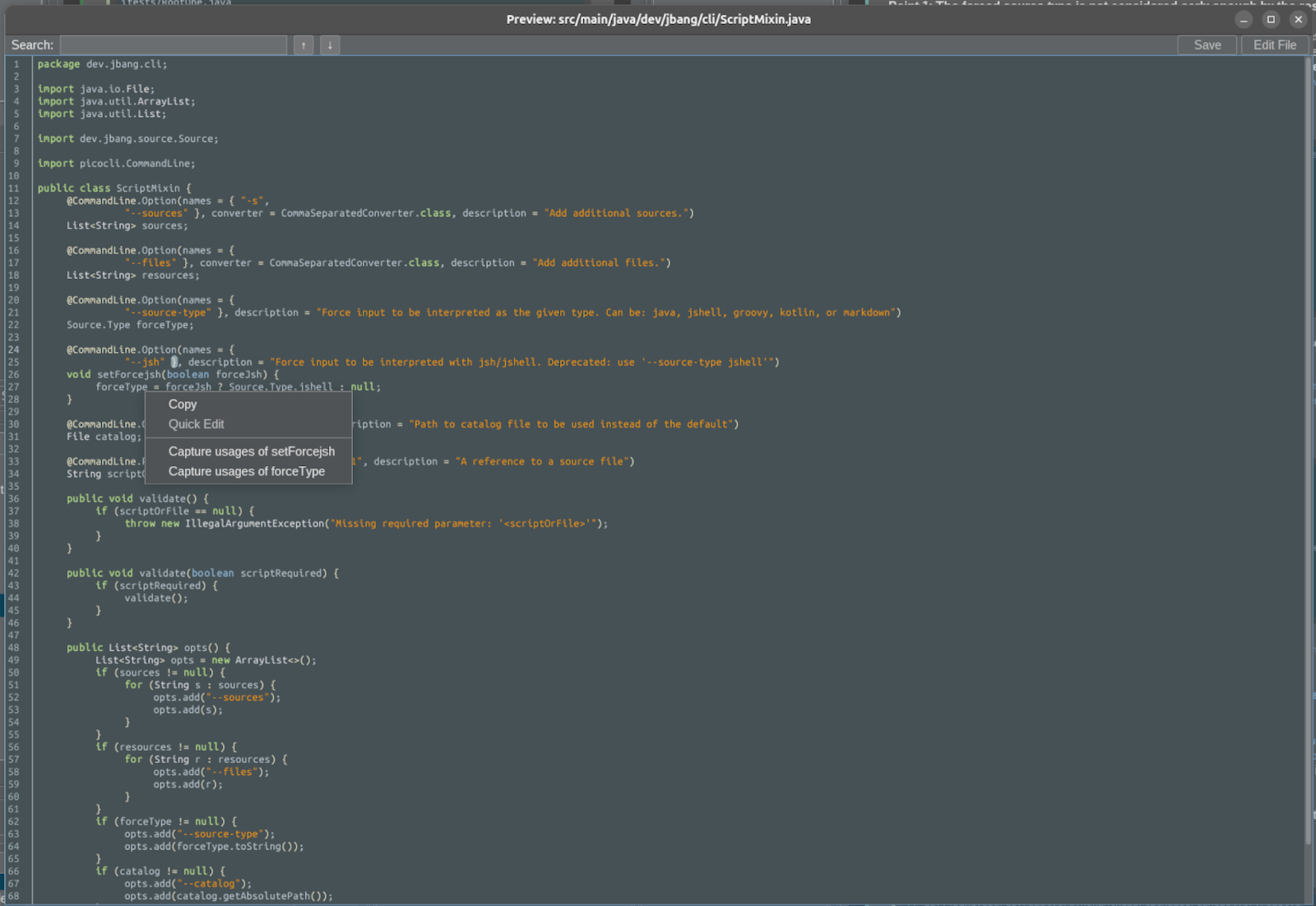Place cursor on ScriptMixin class name
Viewport: 1316px width, 906px height.
(x=148, y=188)
